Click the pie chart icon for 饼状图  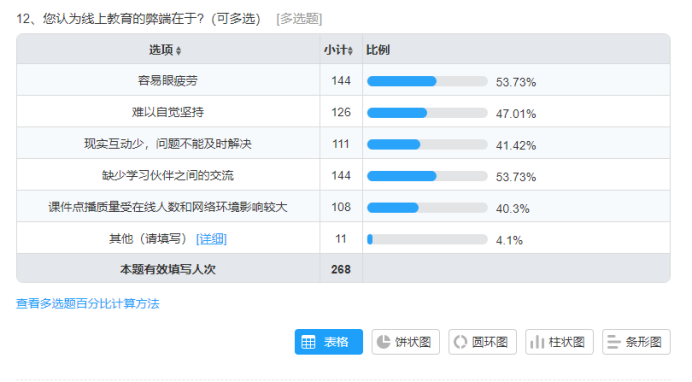tap(384, 342)
